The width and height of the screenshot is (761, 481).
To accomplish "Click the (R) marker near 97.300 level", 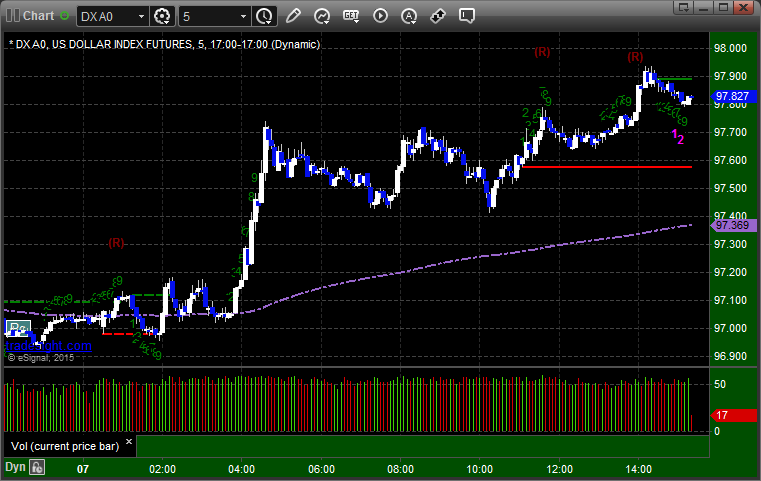I will click(116, 243).
